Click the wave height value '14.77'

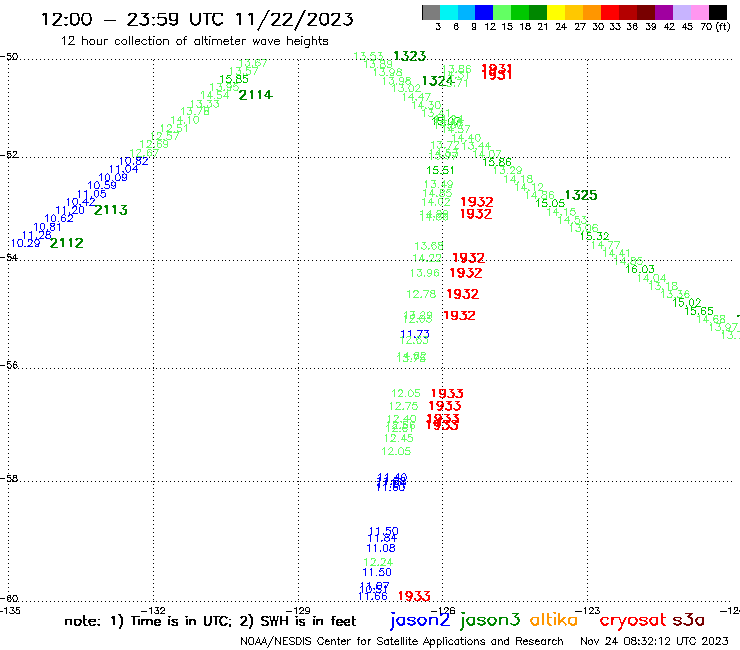coord(605,245)
